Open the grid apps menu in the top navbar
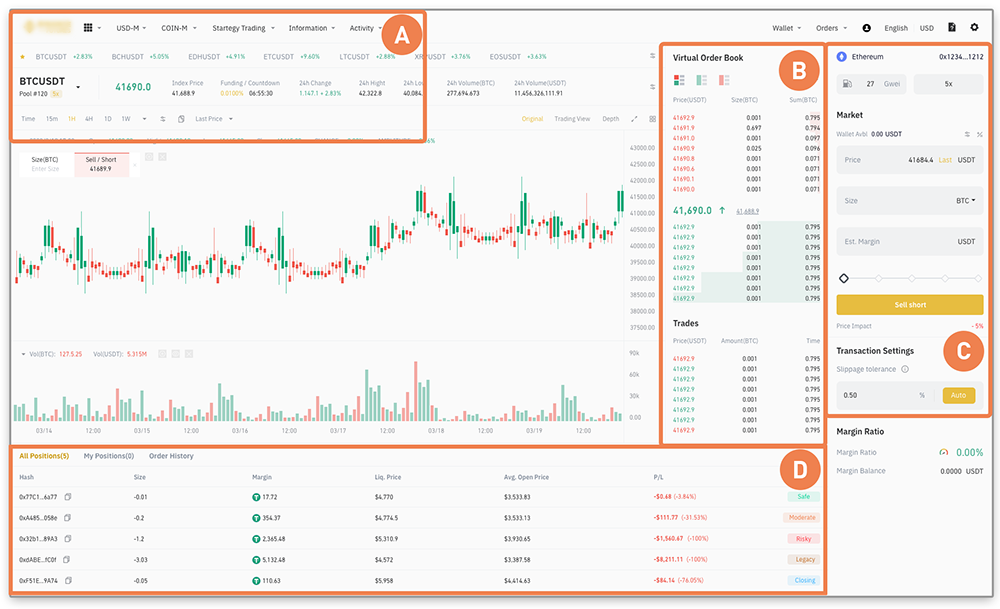 (x=89, y=27)
